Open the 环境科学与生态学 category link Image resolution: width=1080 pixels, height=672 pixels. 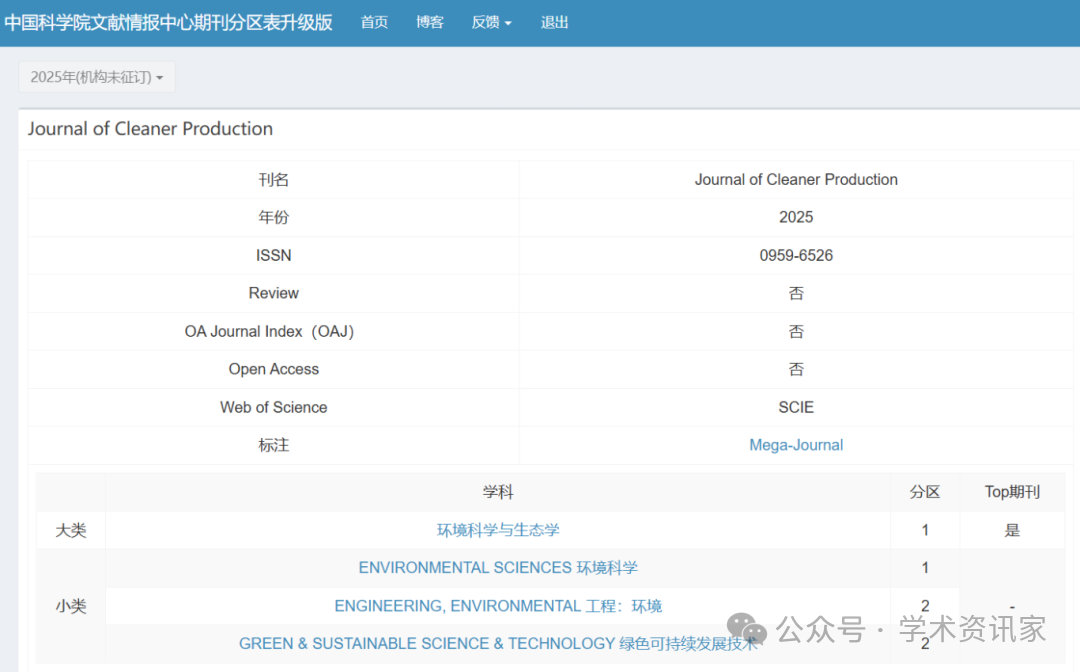click(498, 530)
